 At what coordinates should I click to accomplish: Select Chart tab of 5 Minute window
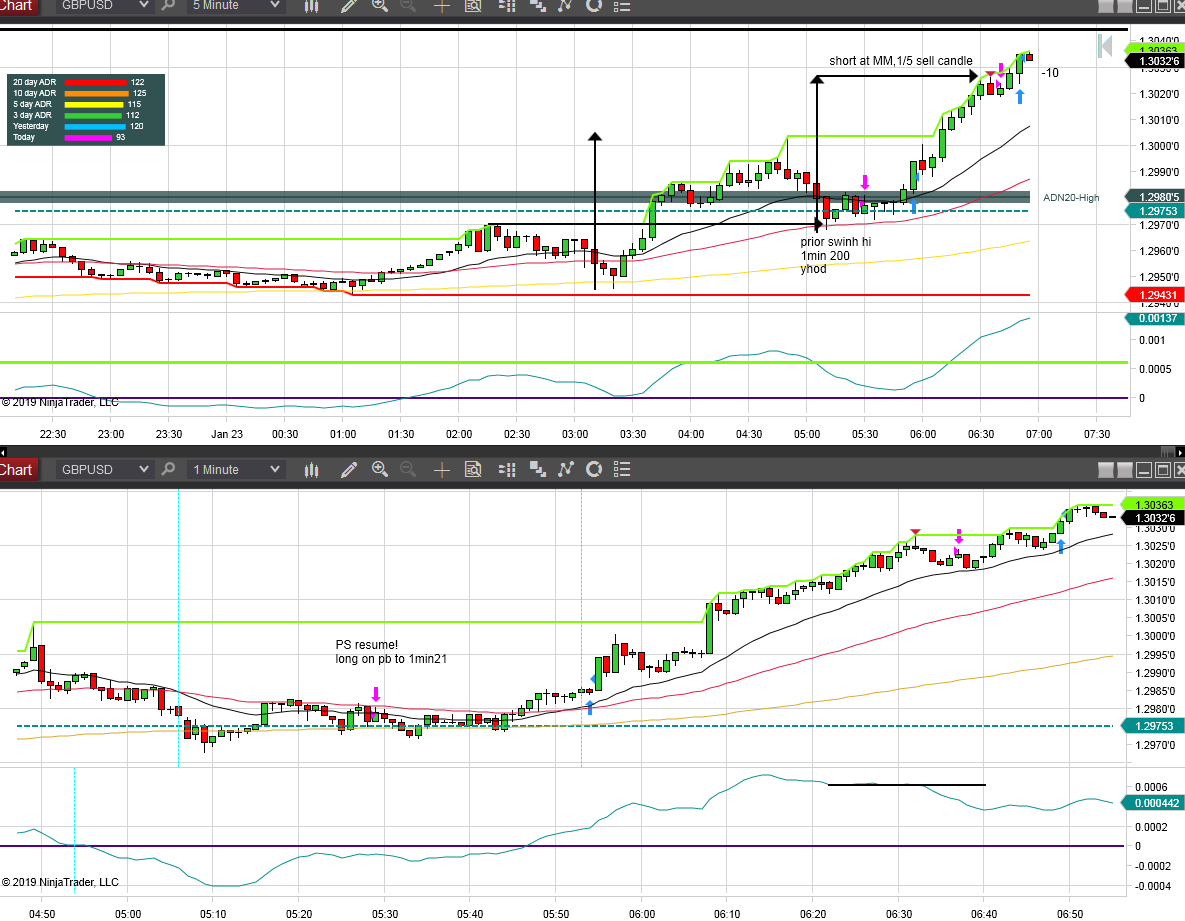point(18,6)
